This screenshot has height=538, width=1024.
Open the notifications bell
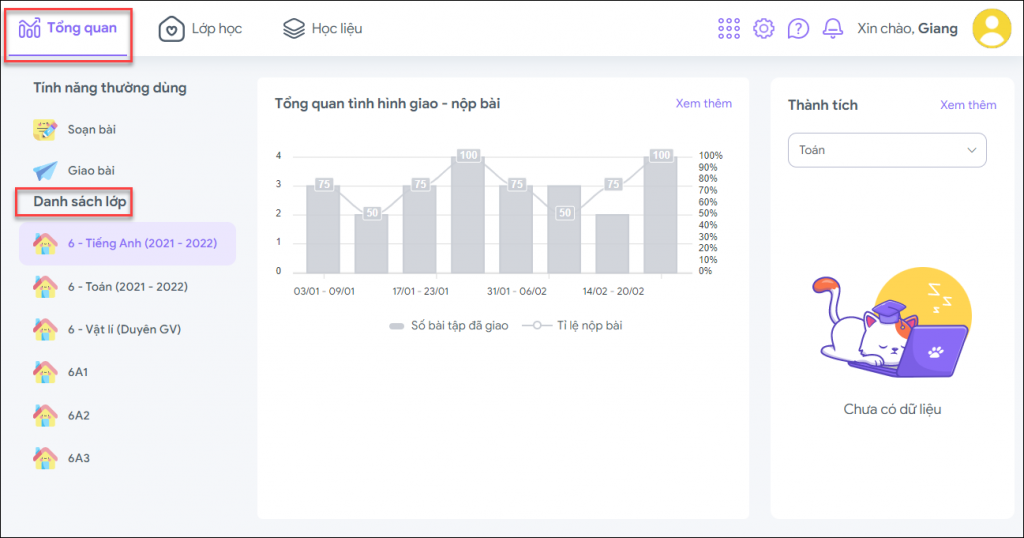coord(832,28)
